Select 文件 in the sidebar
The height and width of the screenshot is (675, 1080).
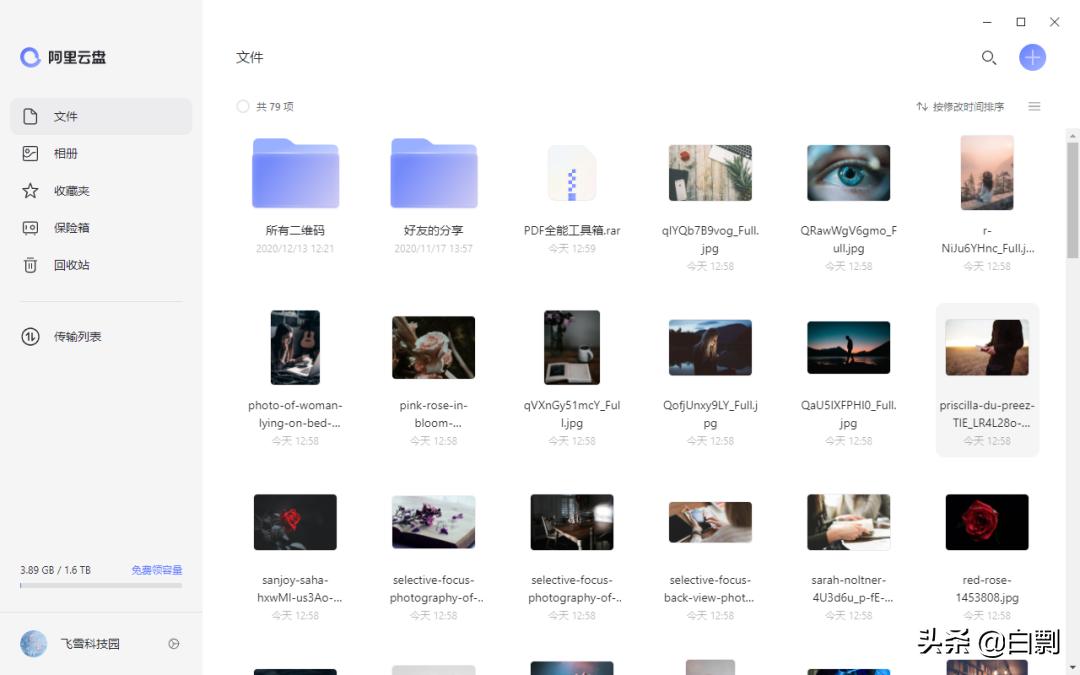[66, 115]
